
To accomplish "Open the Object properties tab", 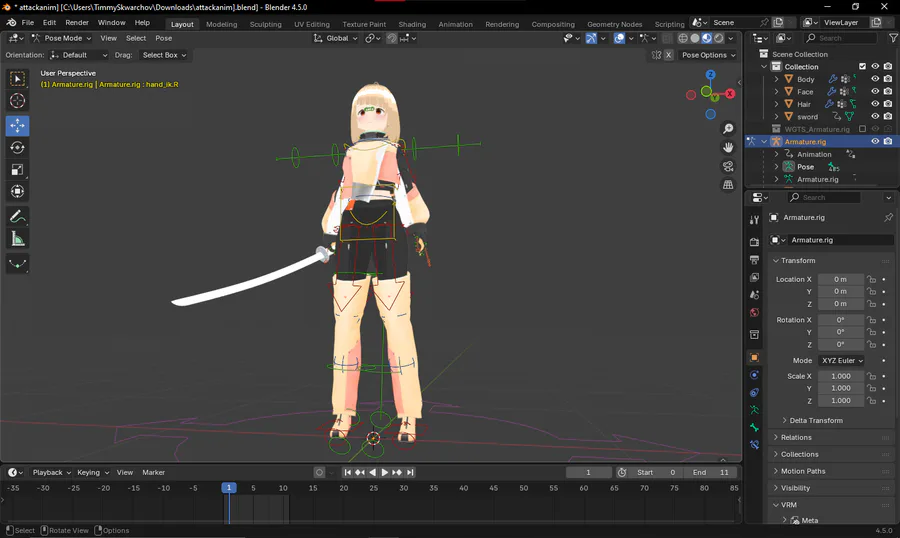I will (754, 357).
